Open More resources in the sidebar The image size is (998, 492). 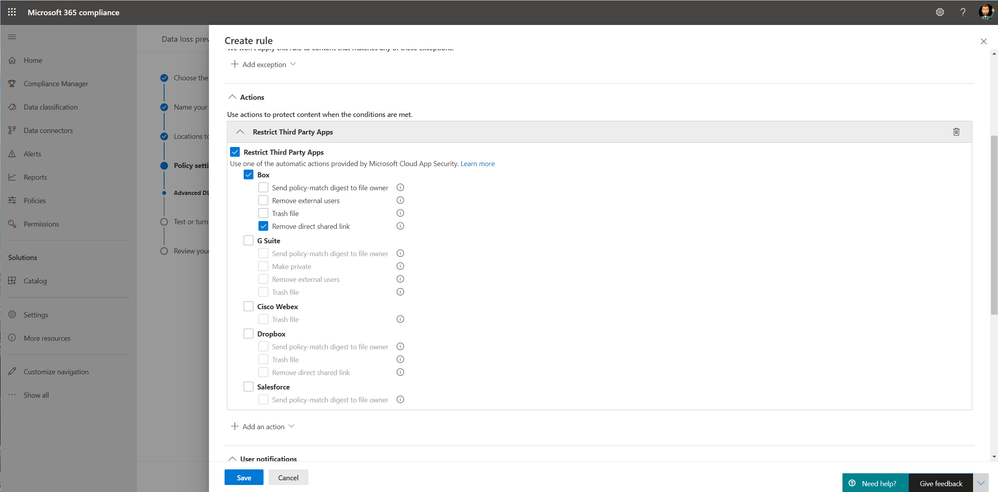click(x=46, y=338)
